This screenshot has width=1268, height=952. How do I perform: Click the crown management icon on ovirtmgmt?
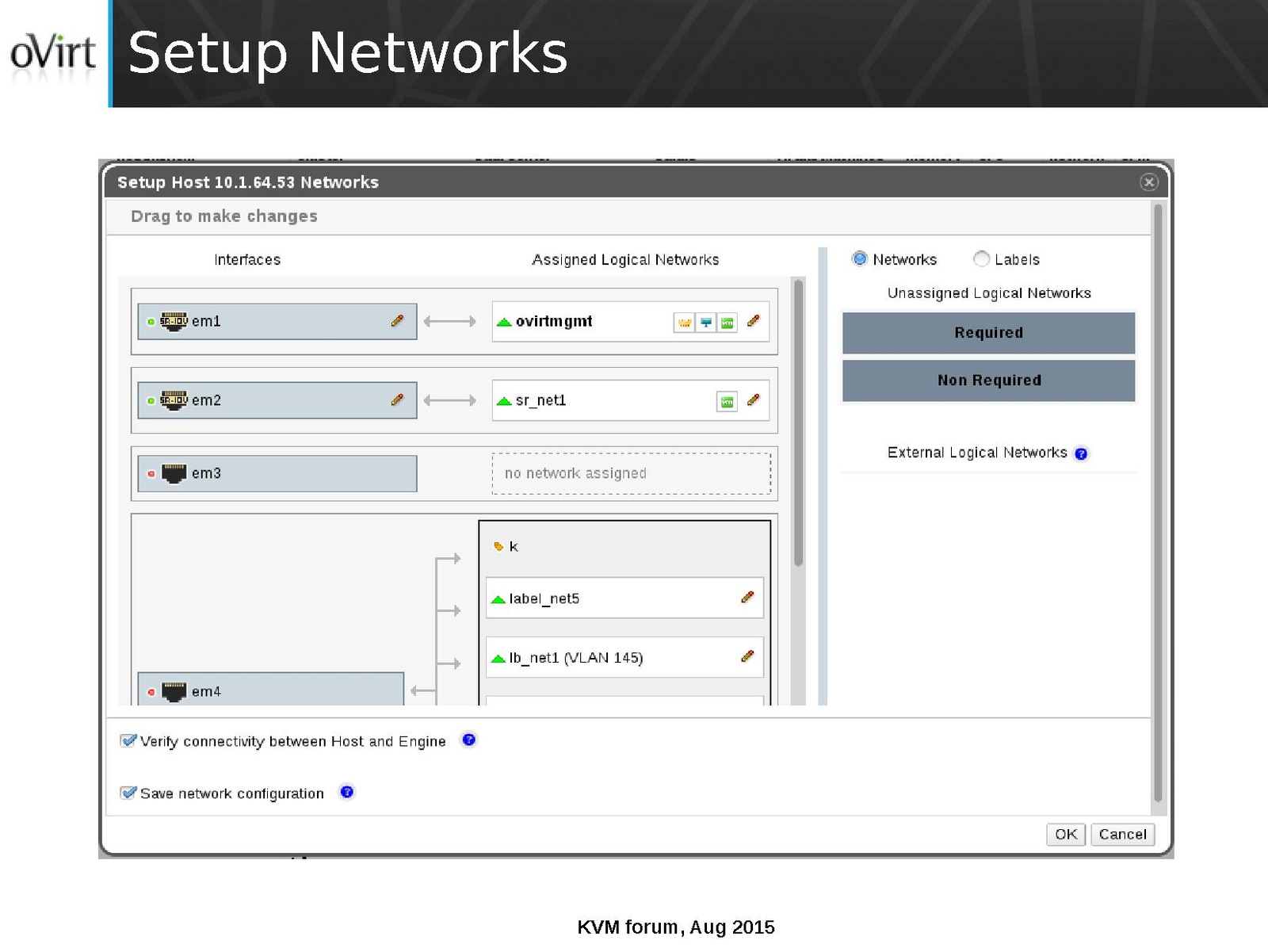pyautogui.click(x=684, y=323)
